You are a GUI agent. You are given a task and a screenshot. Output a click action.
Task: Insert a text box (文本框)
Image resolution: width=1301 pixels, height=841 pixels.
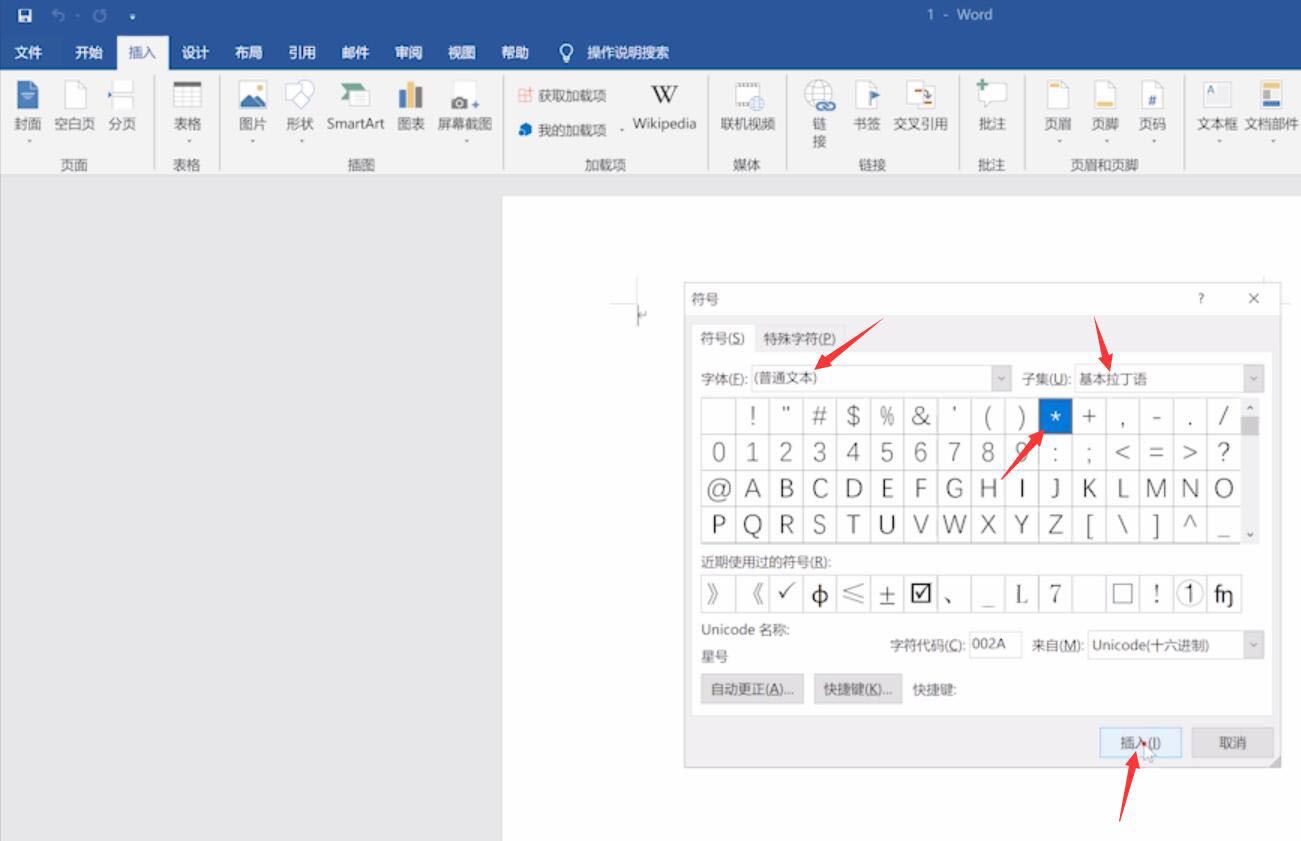tap(1217, 111)
